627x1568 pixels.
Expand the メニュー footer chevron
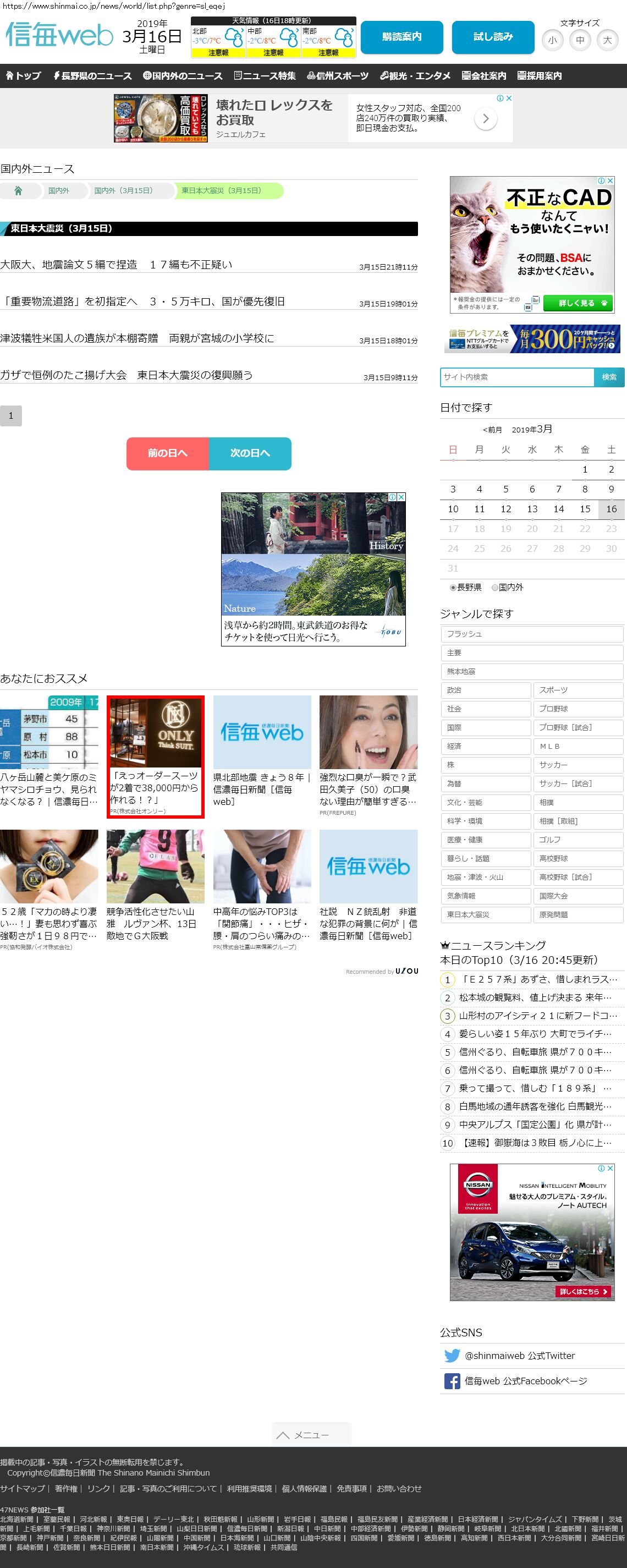311,1435
